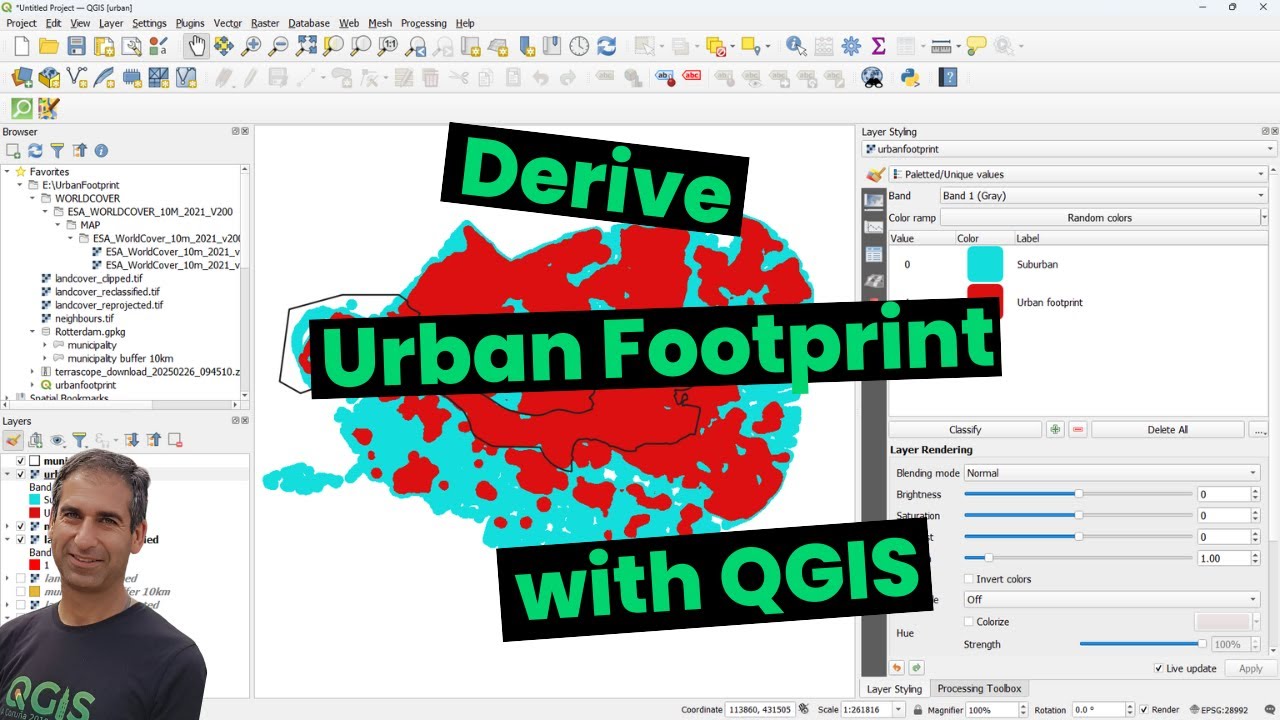This screenshot has width=1280, height=720.
Task: Open Python console icon
Action: click(910, 77)
